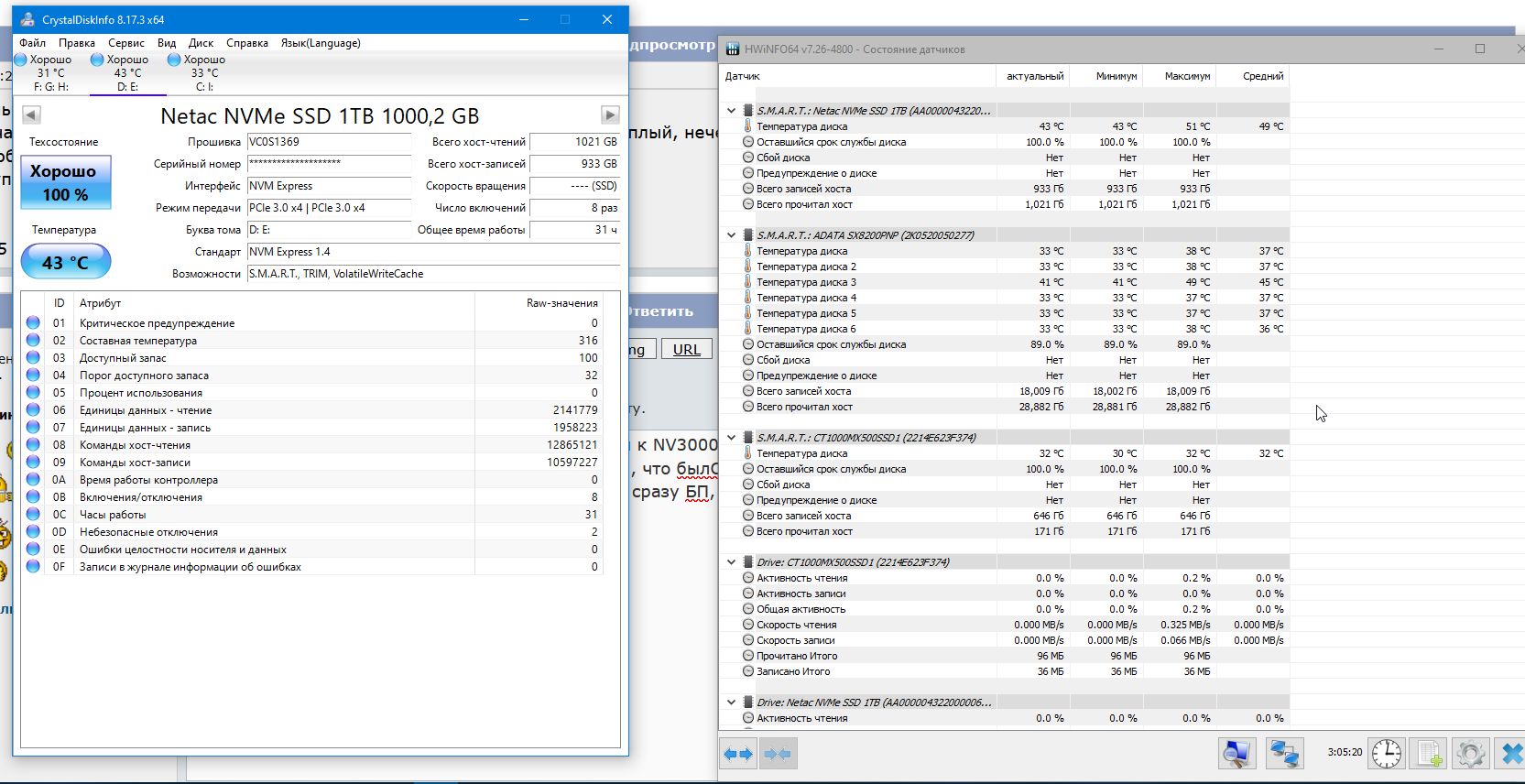1525x784 pixels.
Task: Click the monitor with magnifier icon in HWiNFO
Action: [1236, 753]
